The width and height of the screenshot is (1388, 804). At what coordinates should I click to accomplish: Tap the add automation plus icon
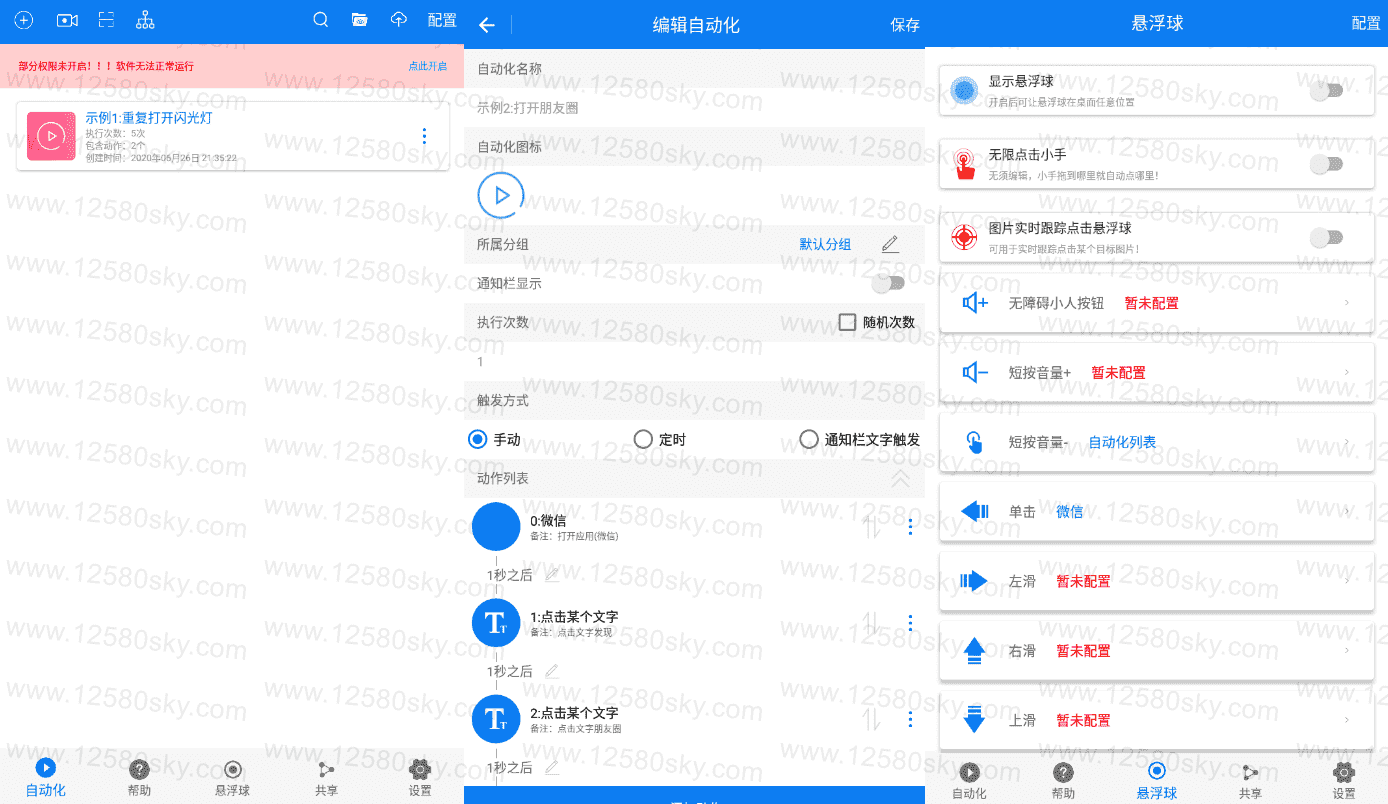23,20
